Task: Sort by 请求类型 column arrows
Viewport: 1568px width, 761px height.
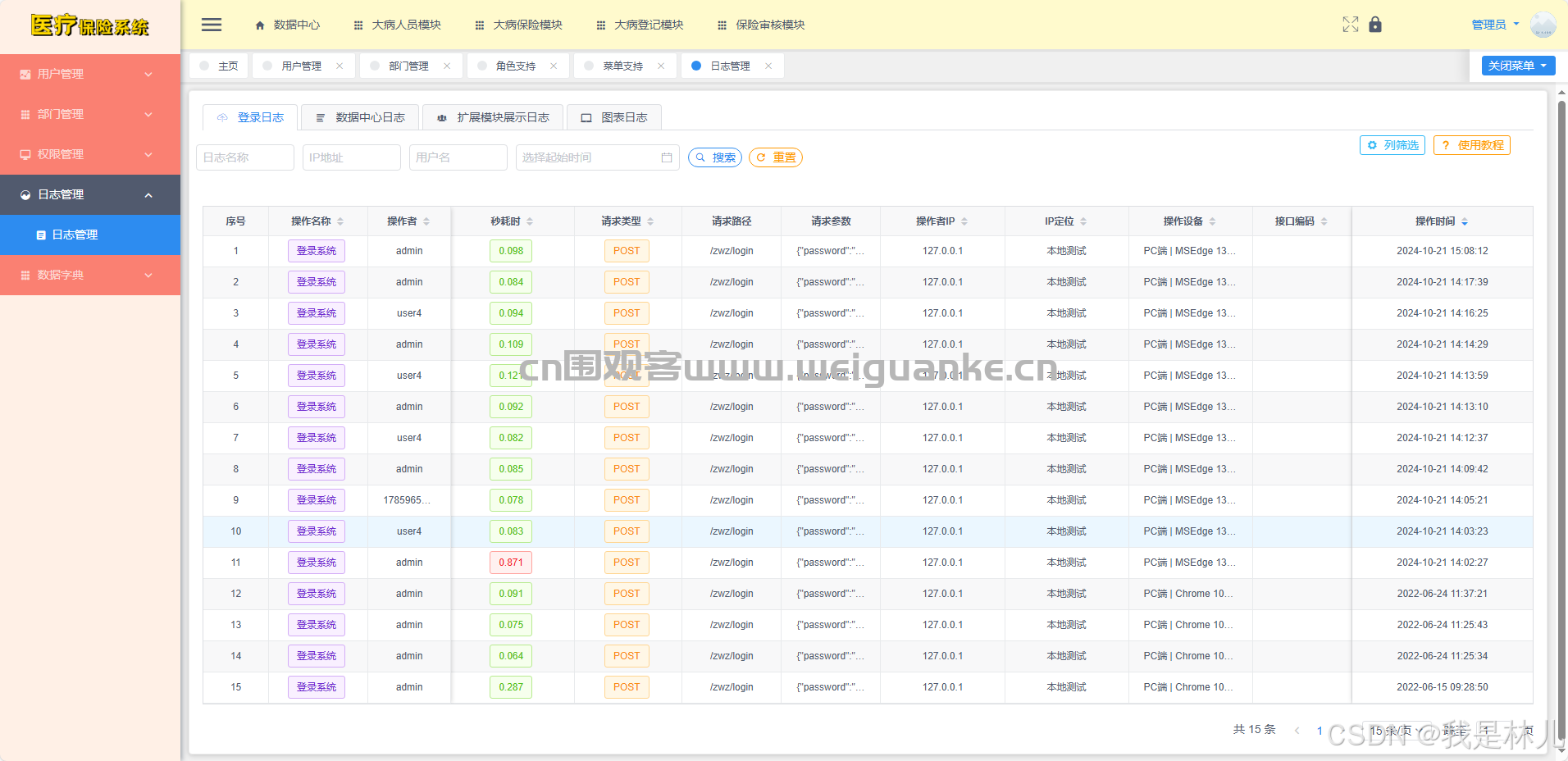Action: coord(650,221)
